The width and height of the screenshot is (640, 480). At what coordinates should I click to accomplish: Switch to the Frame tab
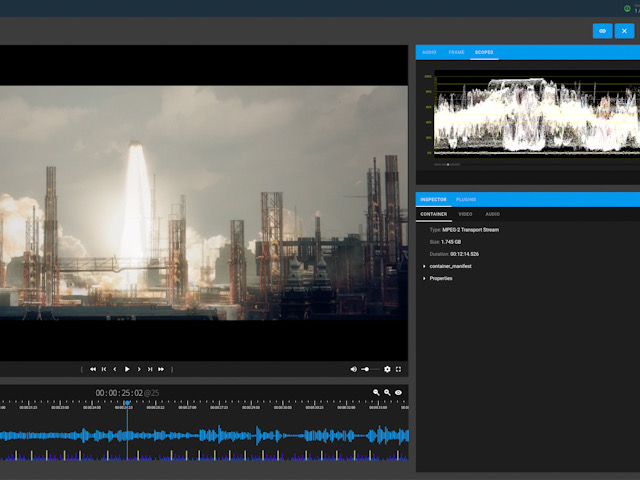456,52
